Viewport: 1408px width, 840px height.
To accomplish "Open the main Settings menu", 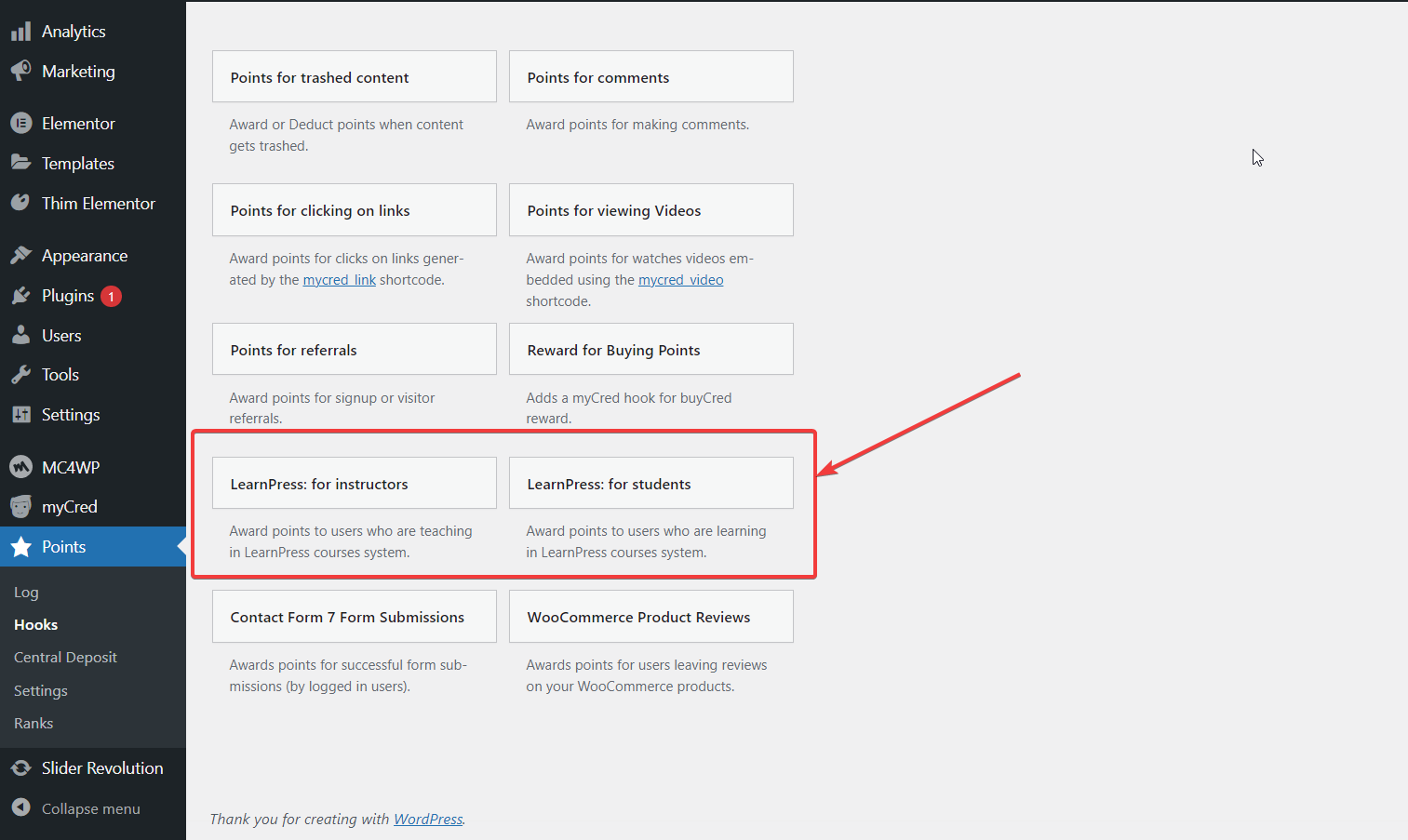I will (x=71, y=415).
